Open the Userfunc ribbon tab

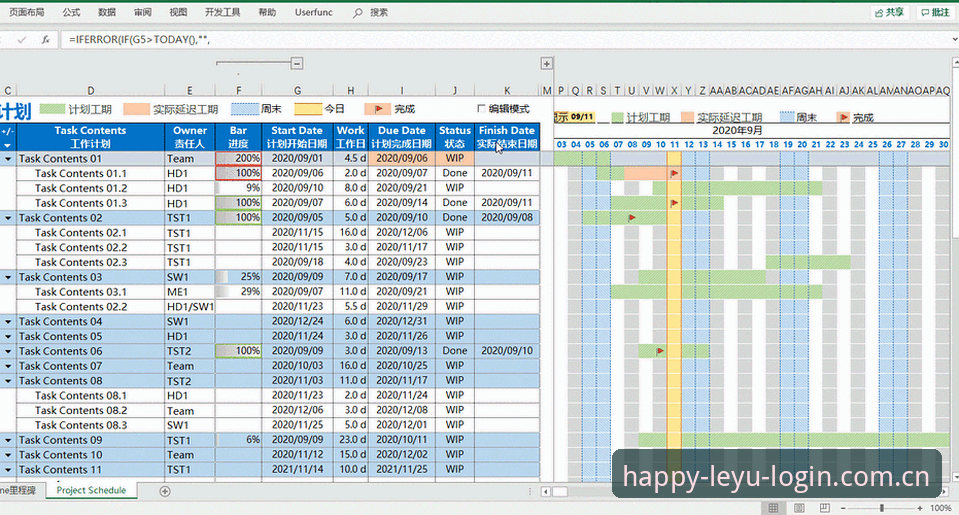[313, 12]
